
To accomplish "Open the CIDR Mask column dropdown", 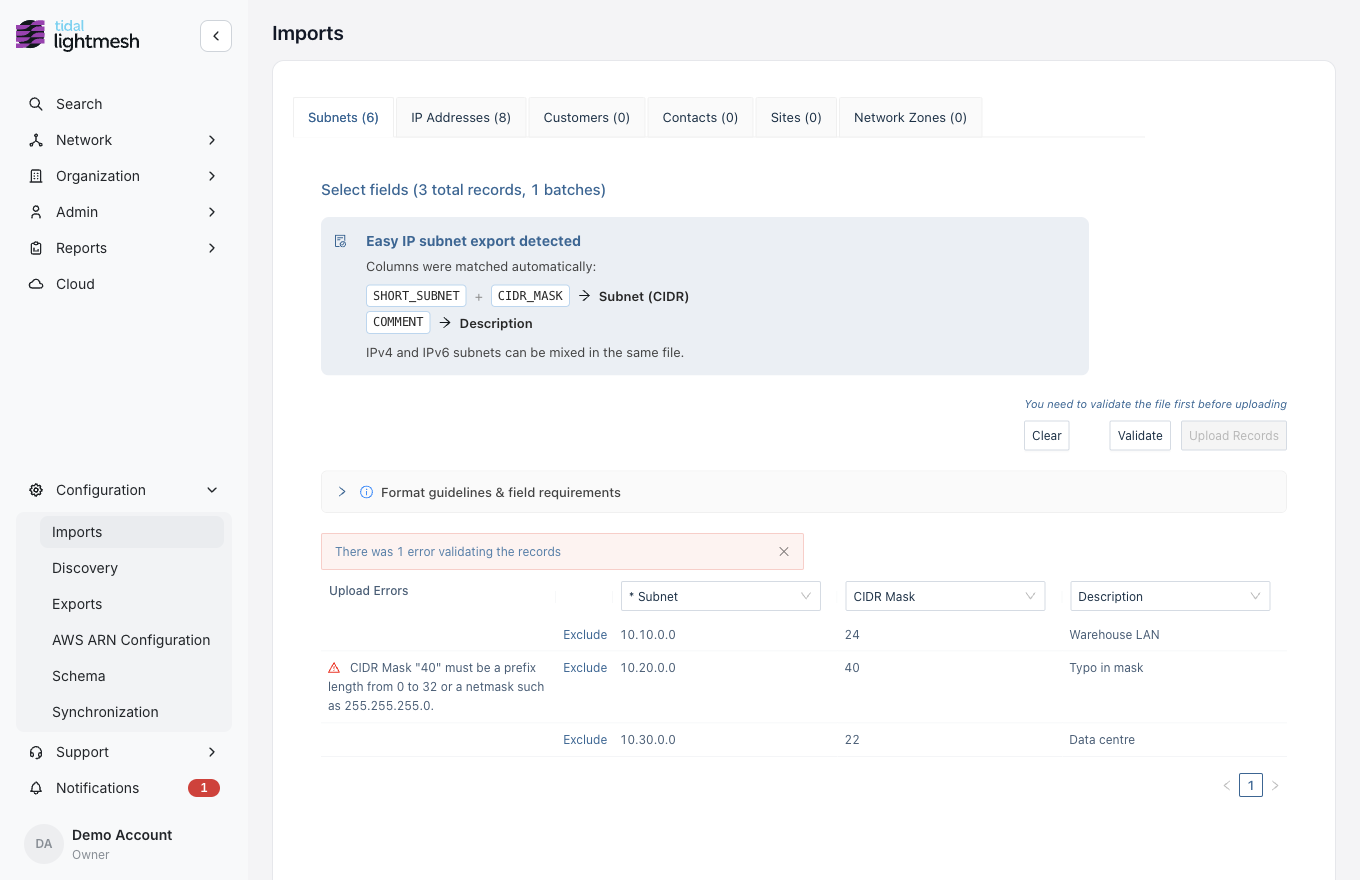I will 945,596.
